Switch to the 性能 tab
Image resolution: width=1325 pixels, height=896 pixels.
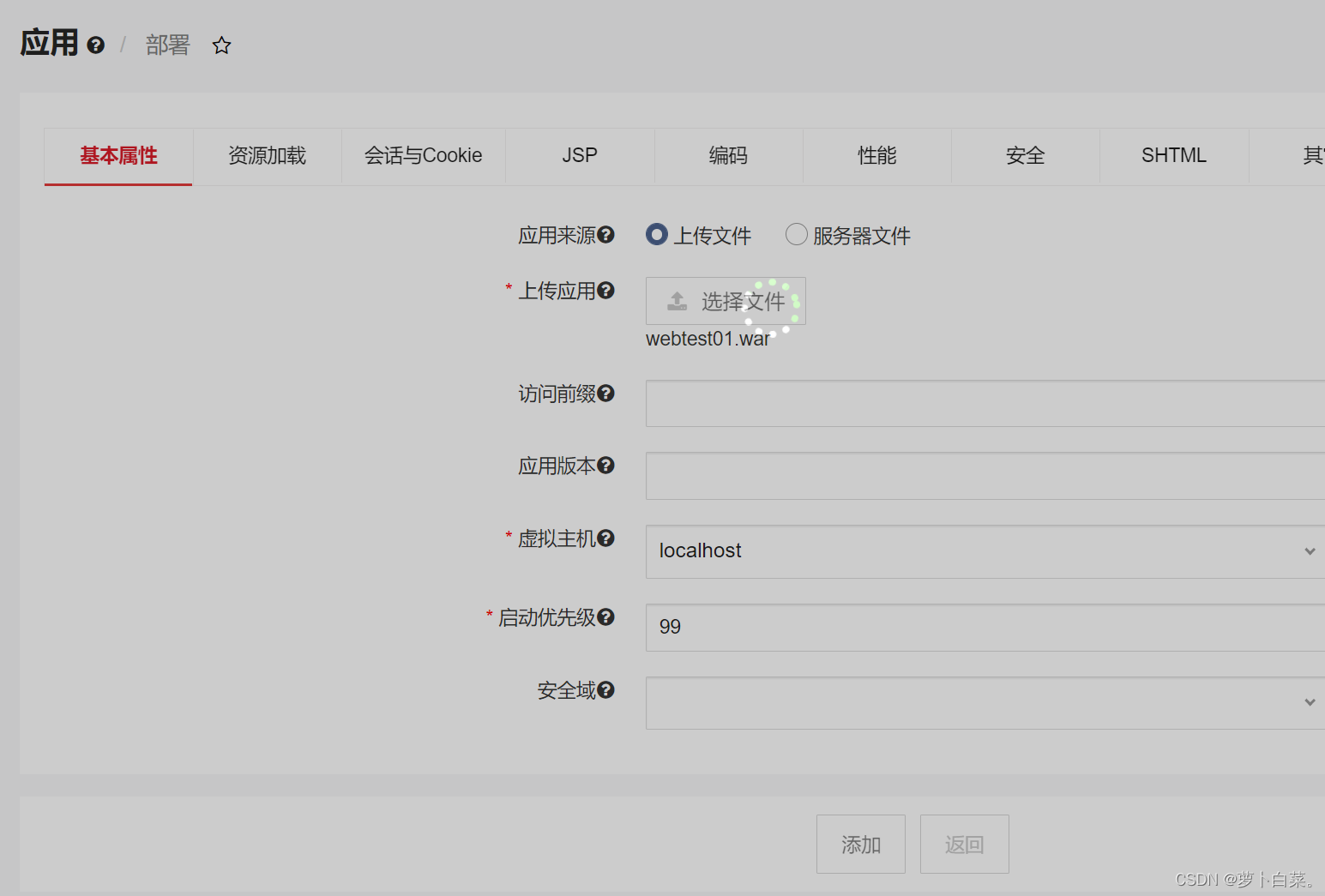click(x=877, y=155)
